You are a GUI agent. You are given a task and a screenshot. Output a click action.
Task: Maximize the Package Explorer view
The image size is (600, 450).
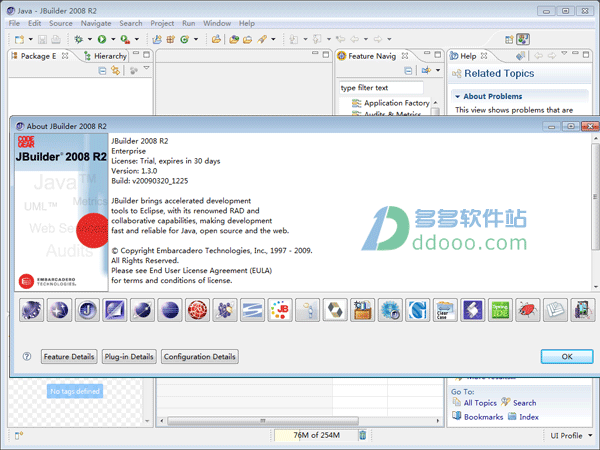tap(147, 55)
